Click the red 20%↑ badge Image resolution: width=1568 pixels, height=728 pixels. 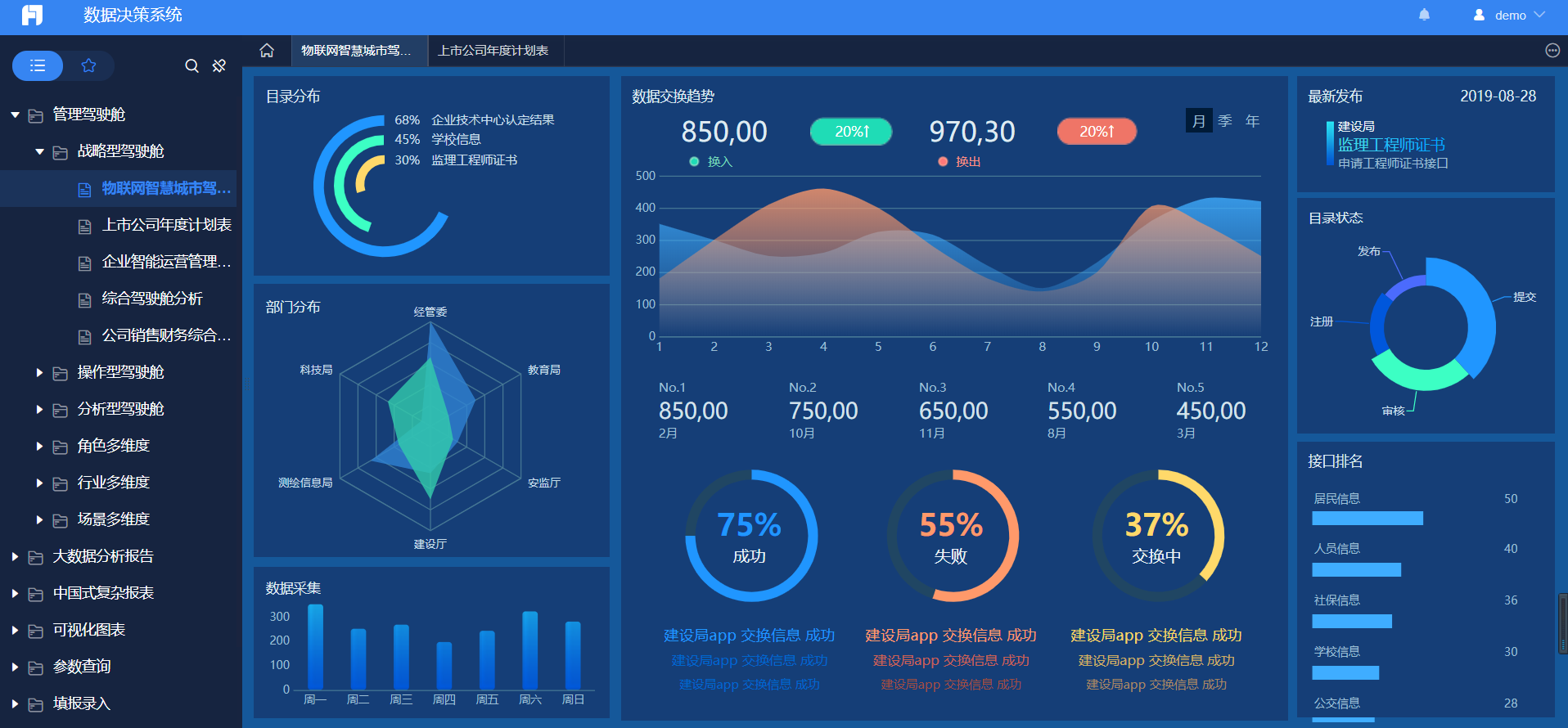coord(1097,131)
